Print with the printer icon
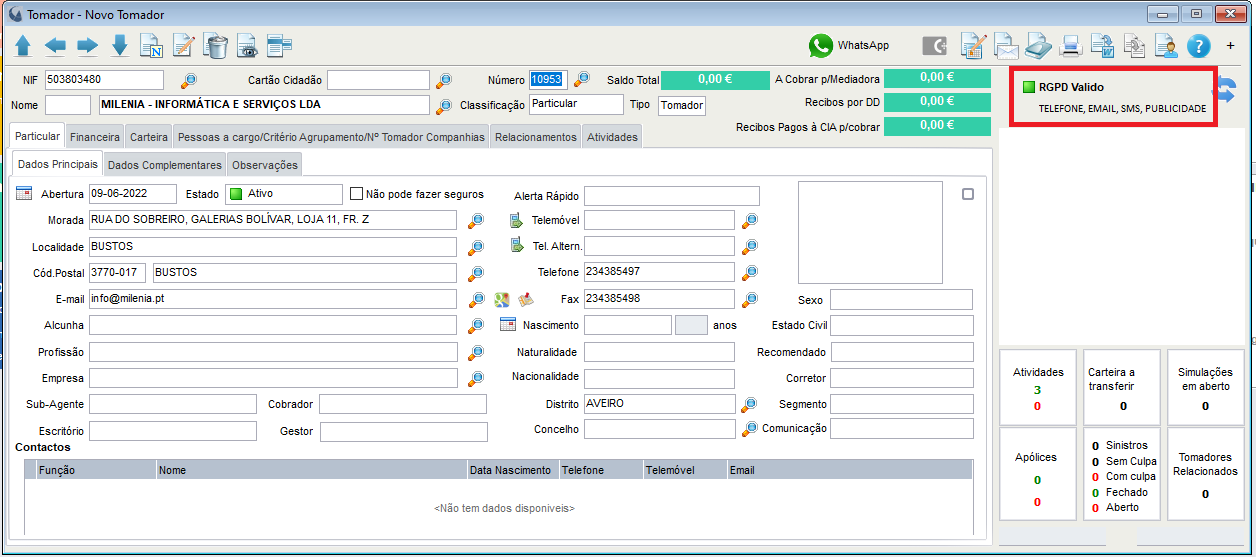 (x=1071, y=46)
